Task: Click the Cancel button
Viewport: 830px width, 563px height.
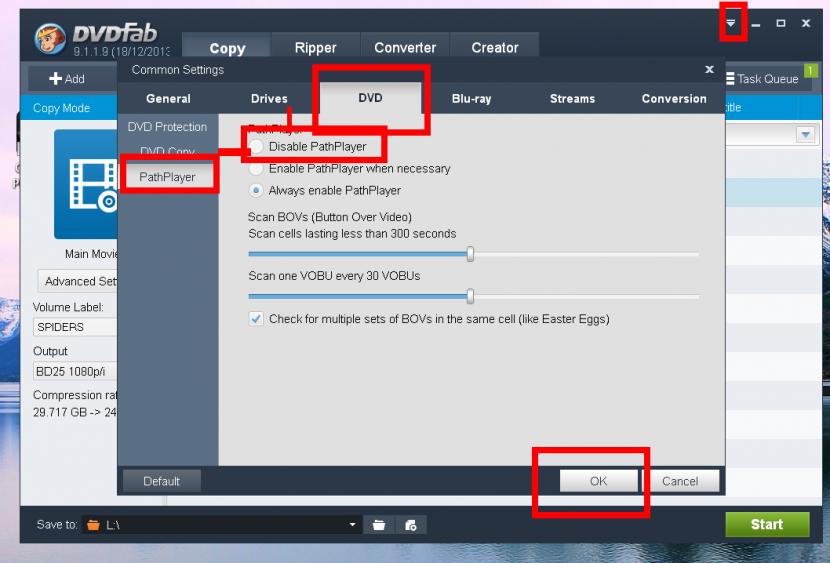Action: click(x=680, y=481)
